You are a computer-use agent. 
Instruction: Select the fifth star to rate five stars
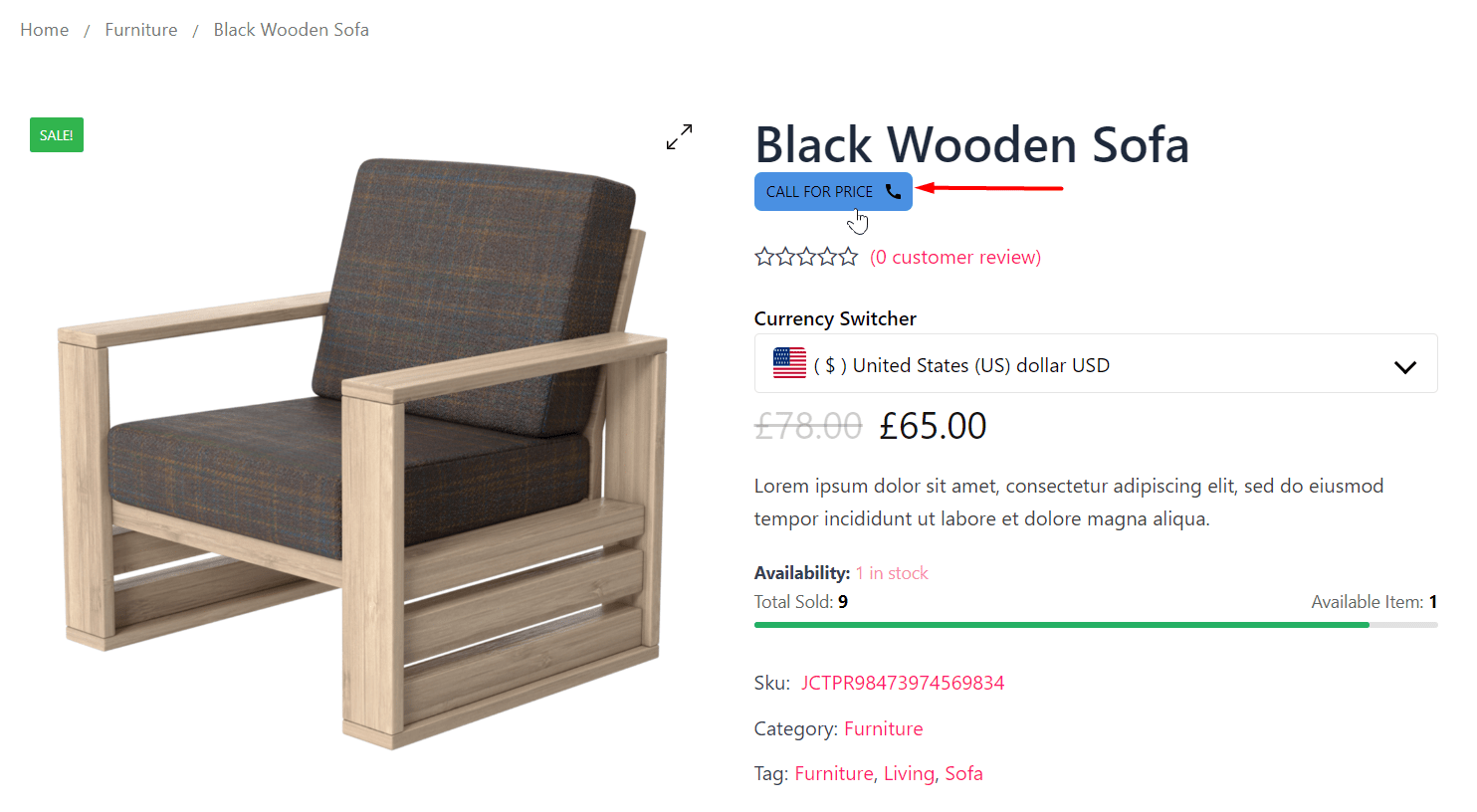848,256
